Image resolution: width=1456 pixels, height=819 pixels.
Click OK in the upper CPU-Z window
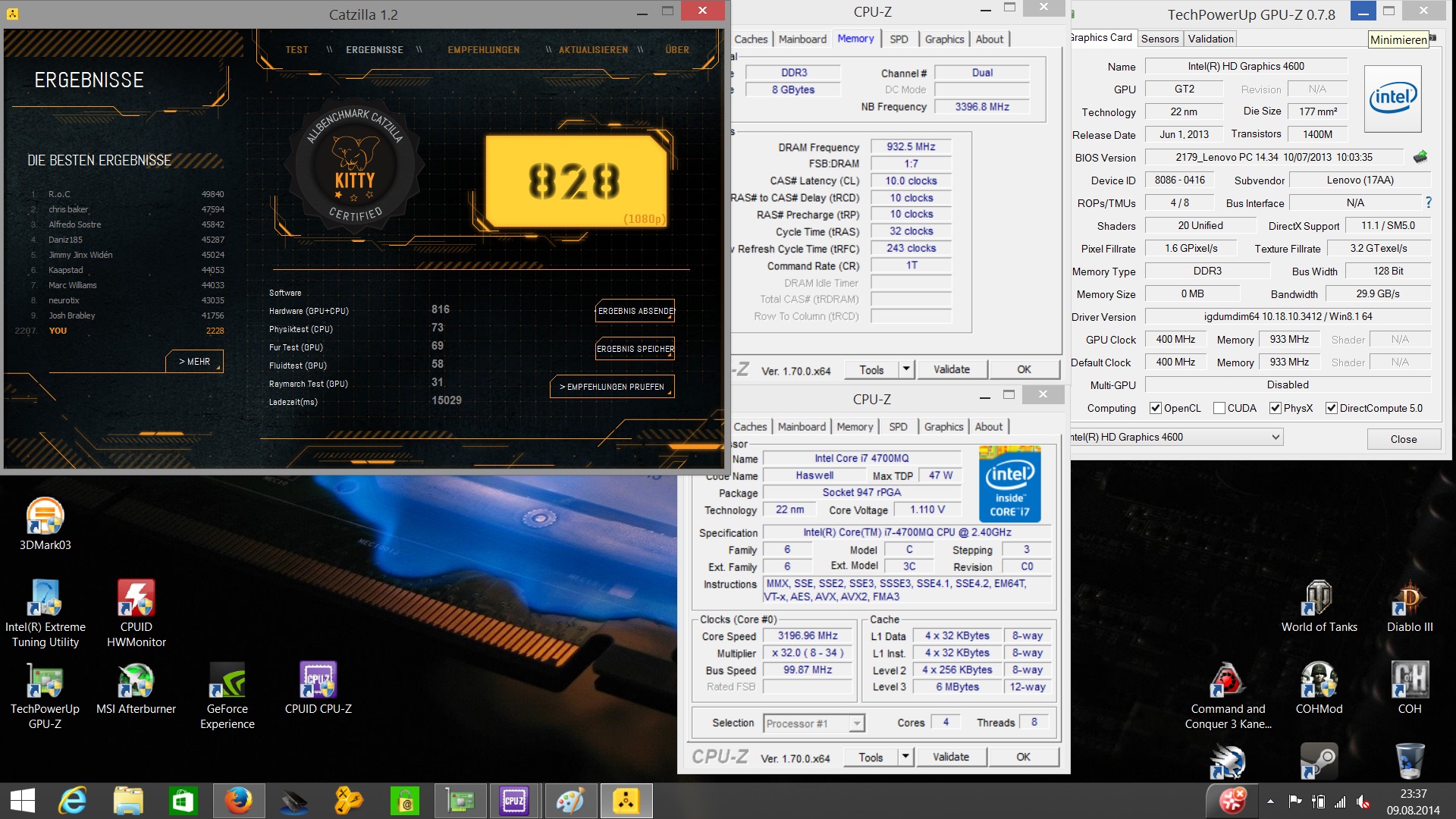pos(1024,369)
